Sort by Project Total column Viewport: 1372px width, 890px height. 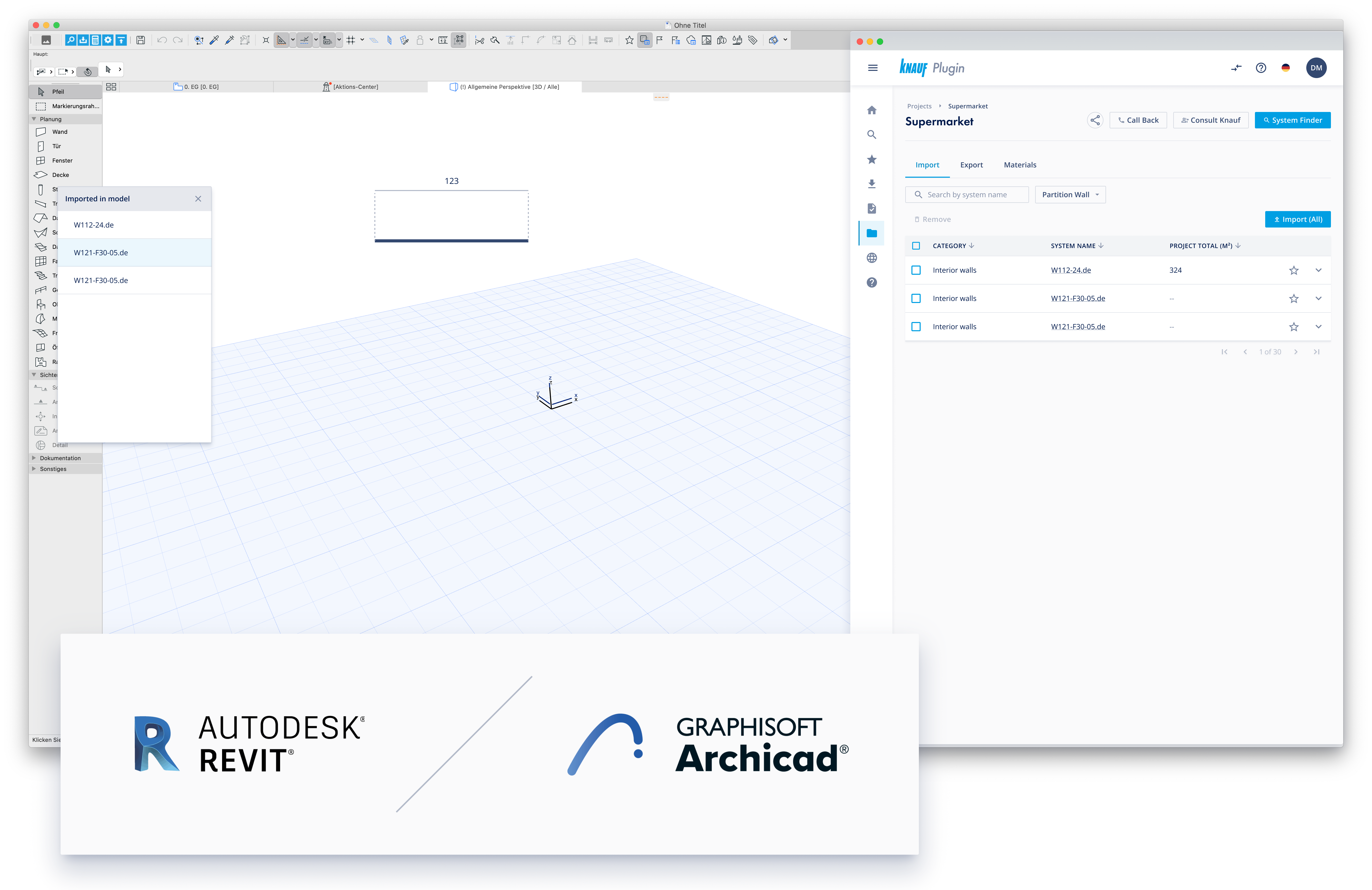1204,246
